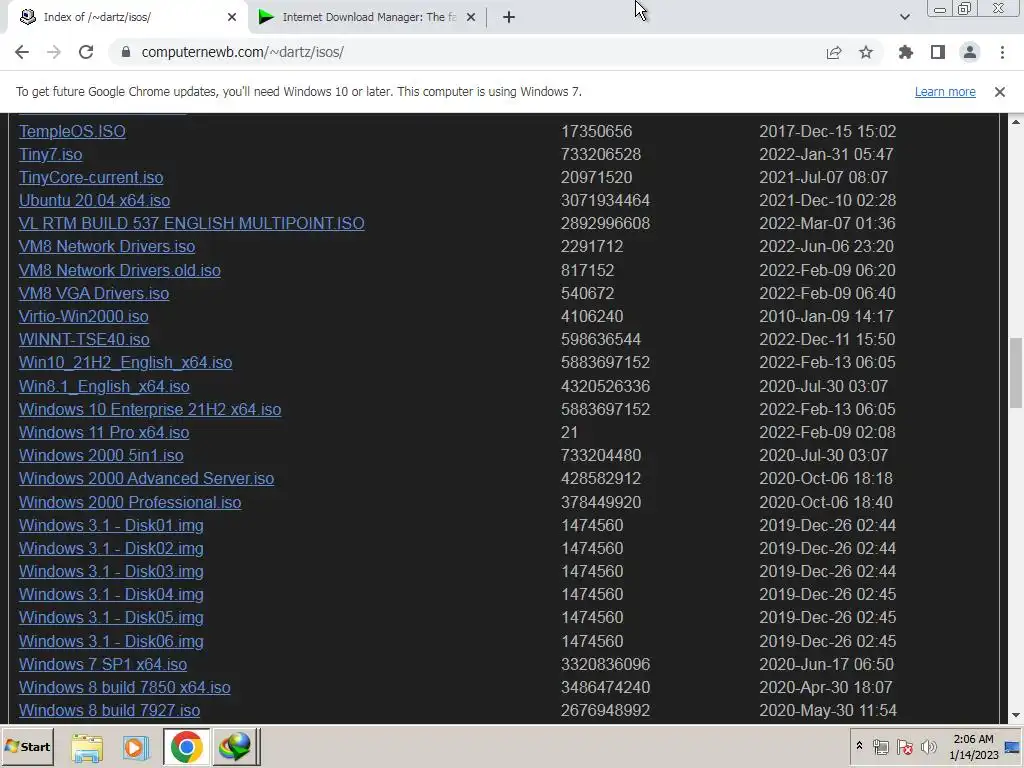Click TinyCore-current.iso link
1024x768 pixels.
click(x=91, y=178)
